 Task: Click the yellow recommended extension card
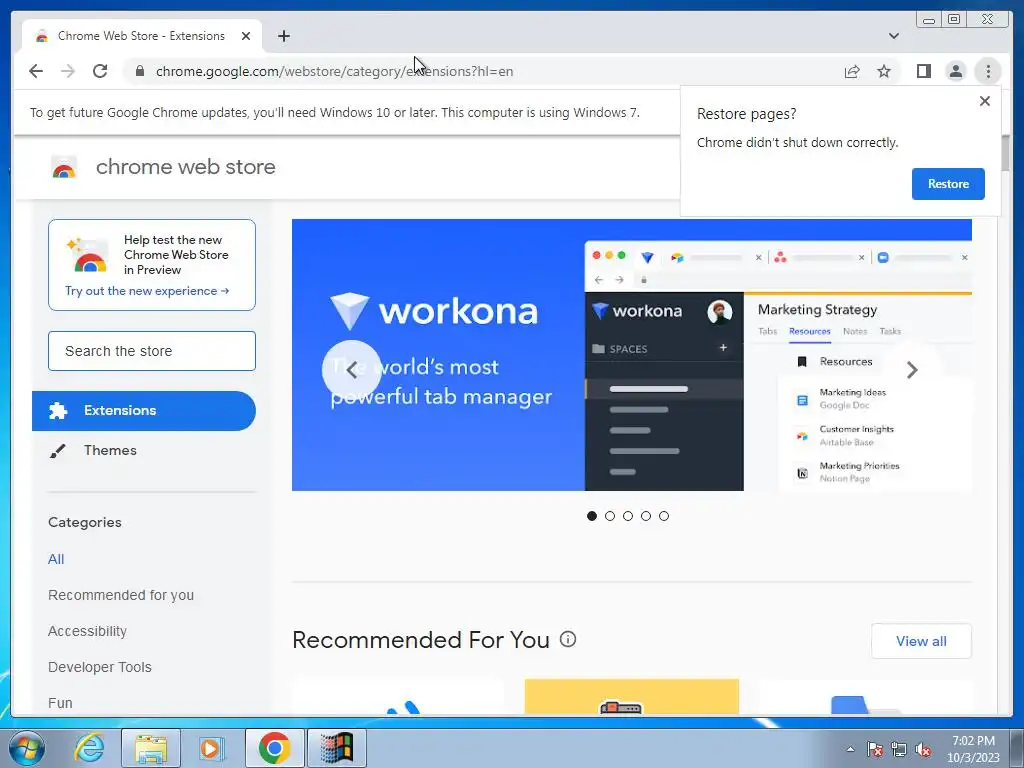coord(632,697)
